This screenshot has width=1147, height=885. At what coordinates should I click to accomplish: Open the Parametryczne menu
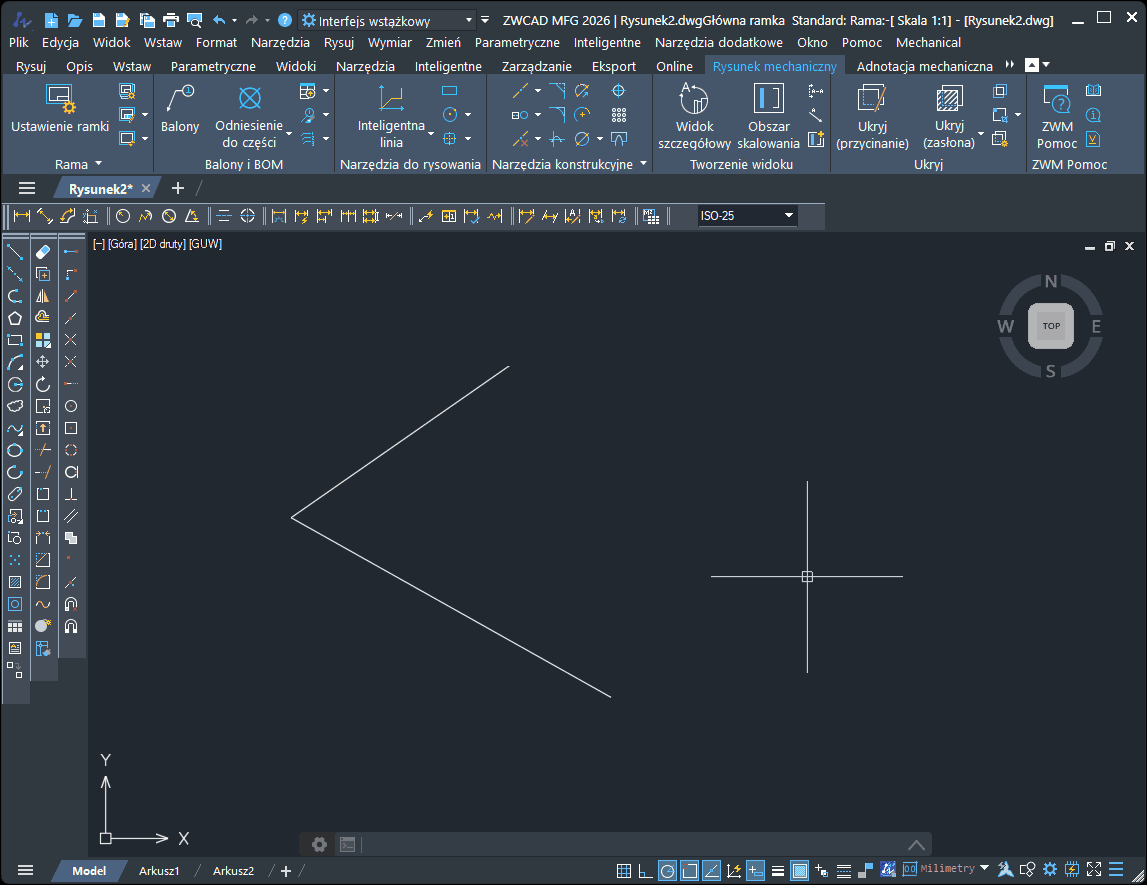(517, 42)
